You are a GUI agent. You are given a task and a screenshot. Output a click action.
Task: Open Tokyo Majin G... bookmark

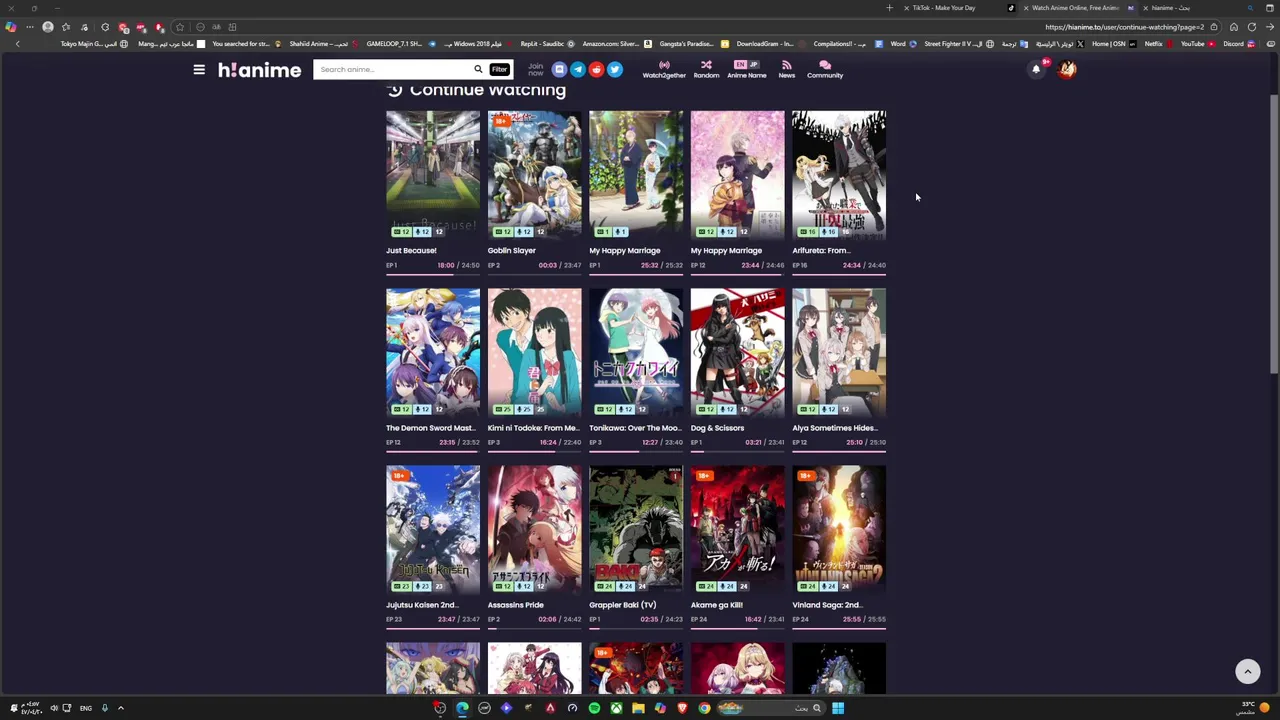(93, 44)
